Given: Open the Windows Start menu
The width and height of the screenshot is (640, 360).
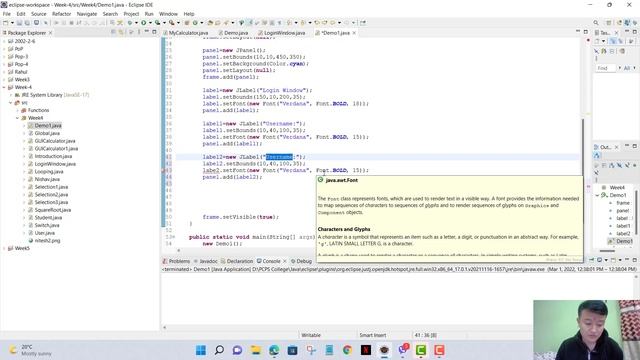Looking at the screenshot, I should [x=201, y=350].
